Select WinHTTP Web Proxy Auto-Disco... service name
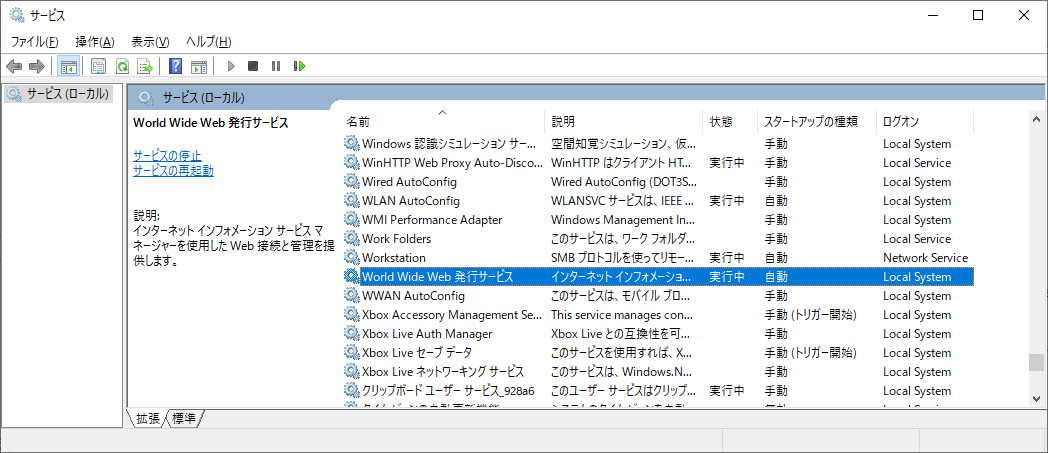 pyautogui.click(x=451, y=162)
